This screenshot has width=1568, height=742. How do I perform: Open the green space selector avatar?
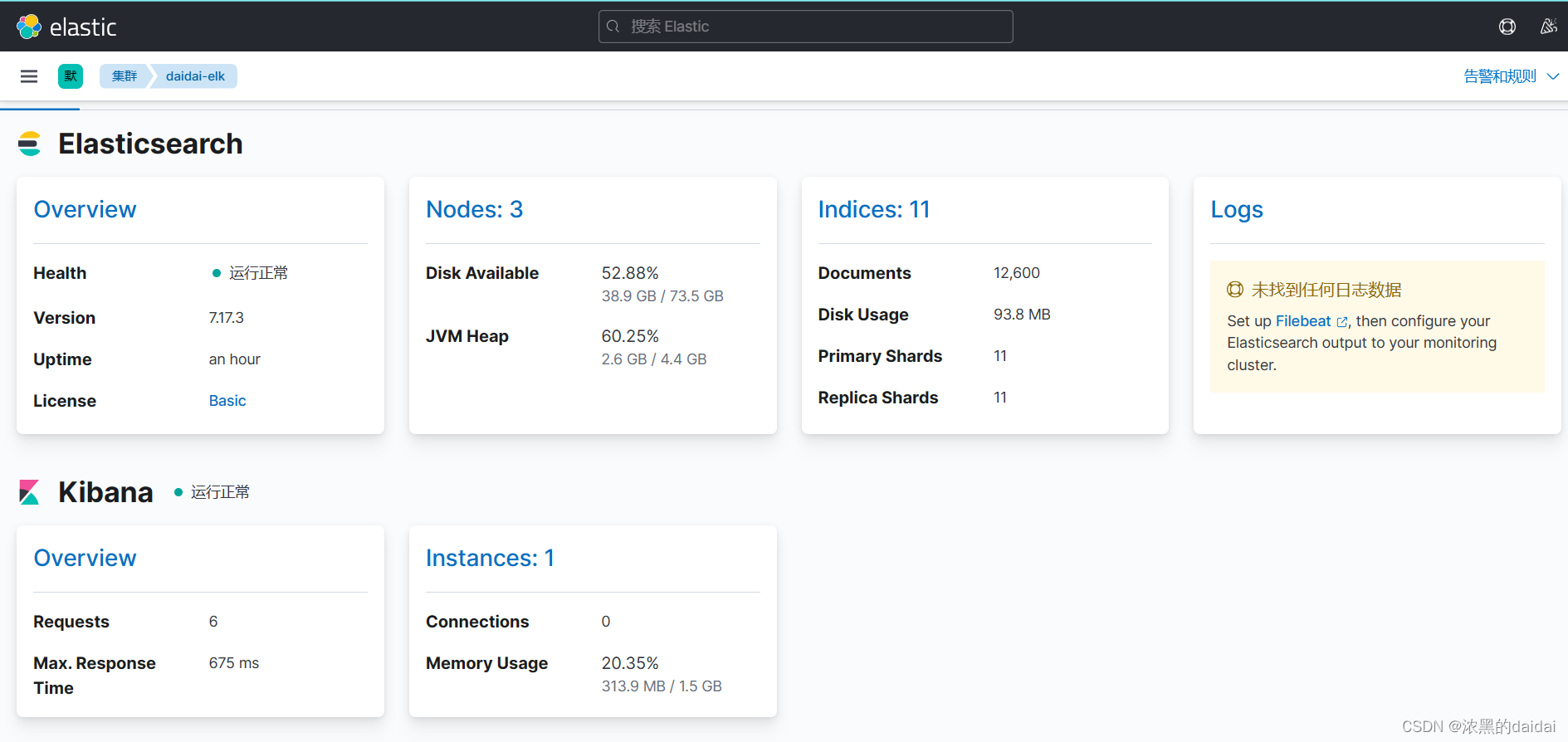[x=71, y=76]
